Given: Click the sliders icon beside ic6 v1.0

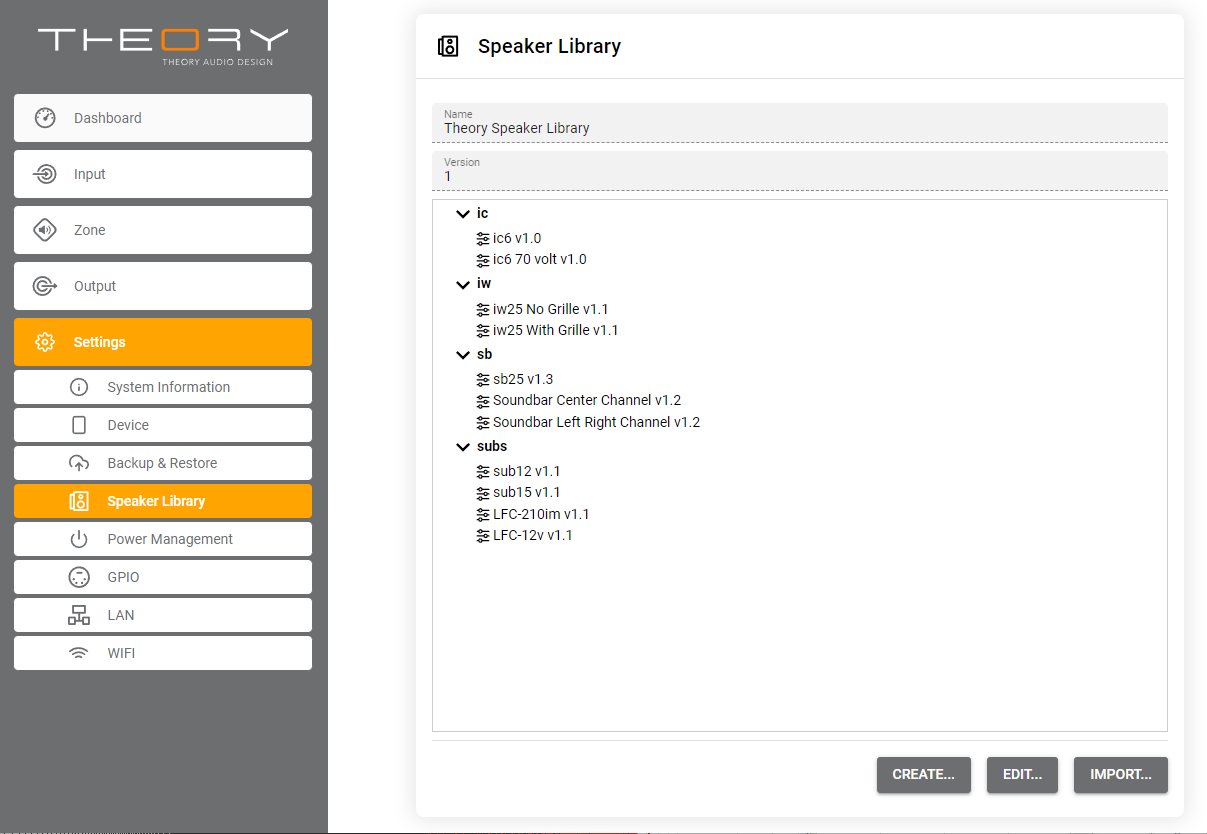Looking at the screenshot, I should [x=484, y=239].
